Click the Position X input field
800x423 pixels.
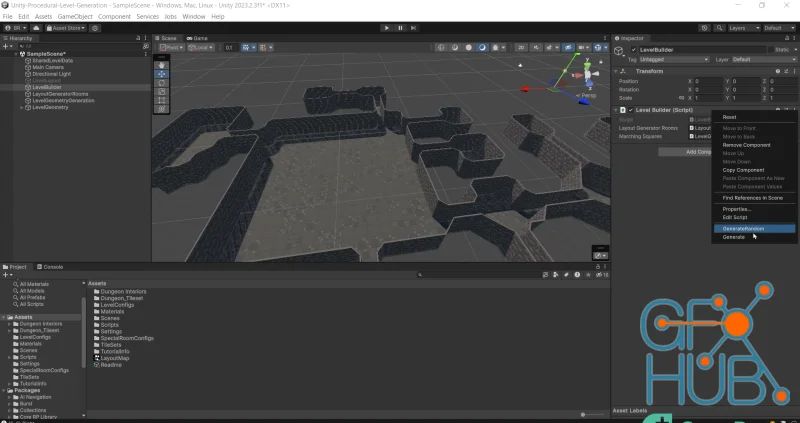click(x=708, y=82)
